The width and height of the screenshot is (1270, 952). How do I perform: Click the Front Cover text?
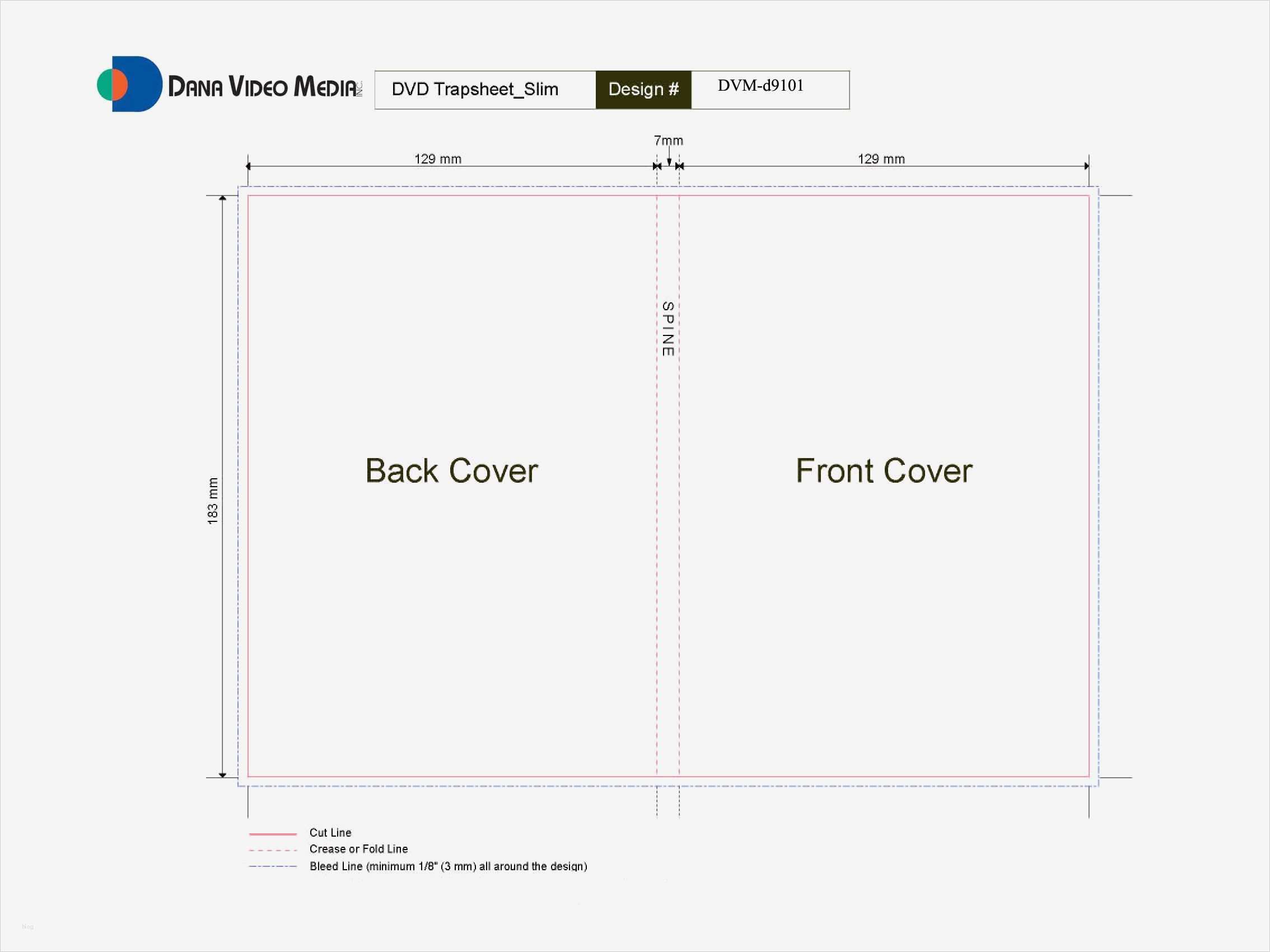click(x=884, y=471)
